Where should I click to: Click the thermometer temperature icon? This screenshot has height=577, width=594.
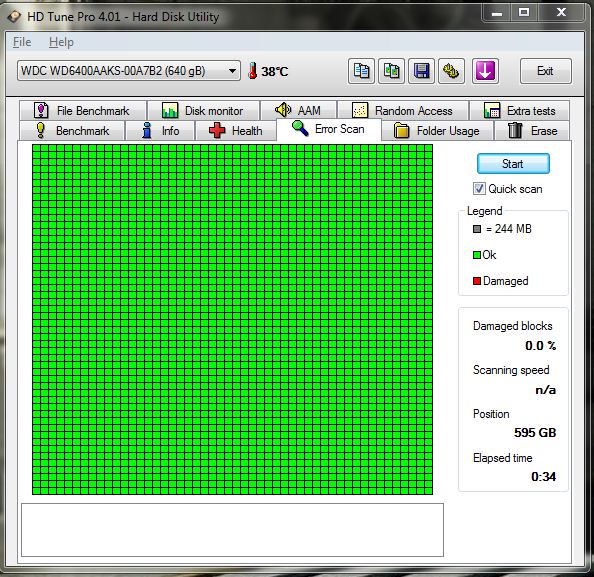[x=252, y=71]
